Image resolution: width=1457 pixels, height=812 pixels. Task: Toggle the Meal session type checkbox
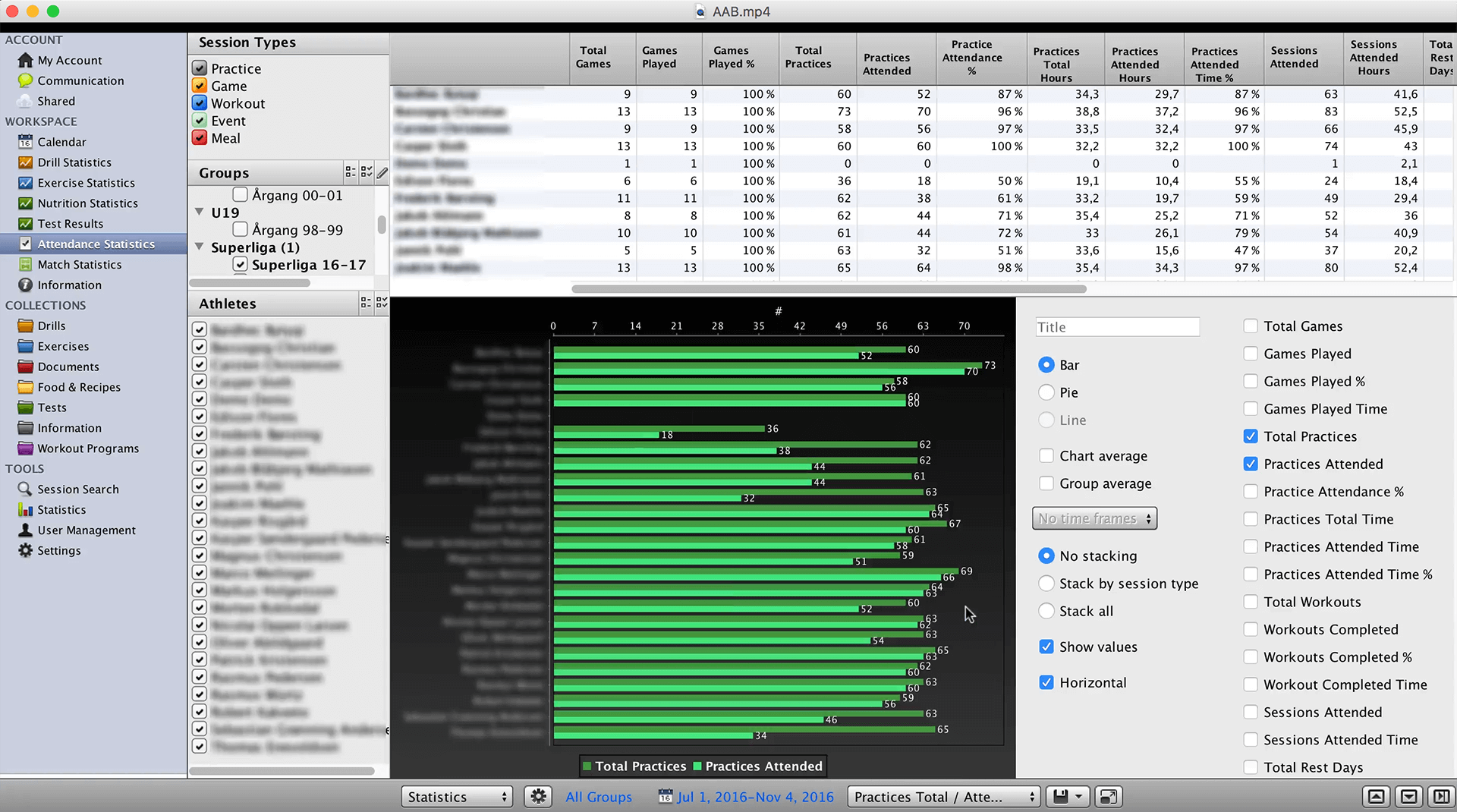tap(200, 138)
